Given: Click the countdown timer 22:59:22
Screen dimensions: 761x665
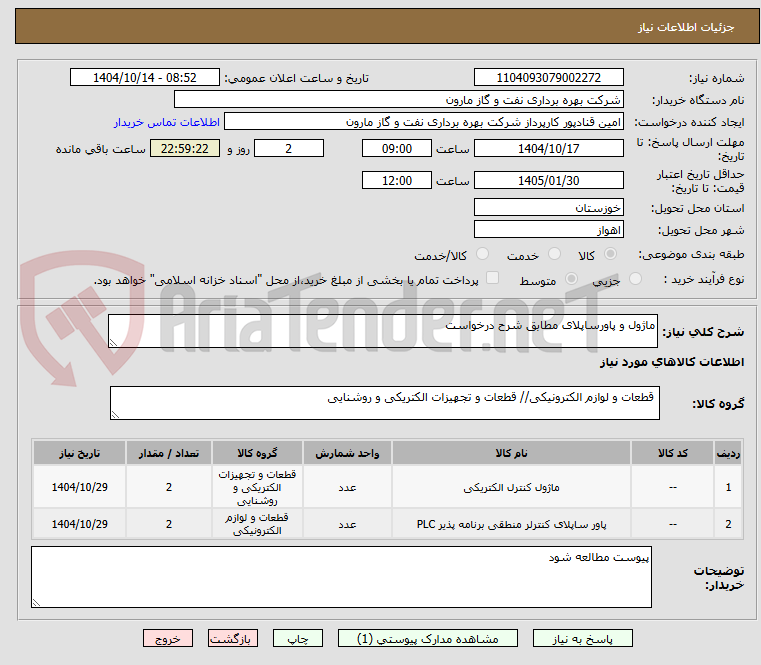Looking at the screenshot, I should (184, 149).
